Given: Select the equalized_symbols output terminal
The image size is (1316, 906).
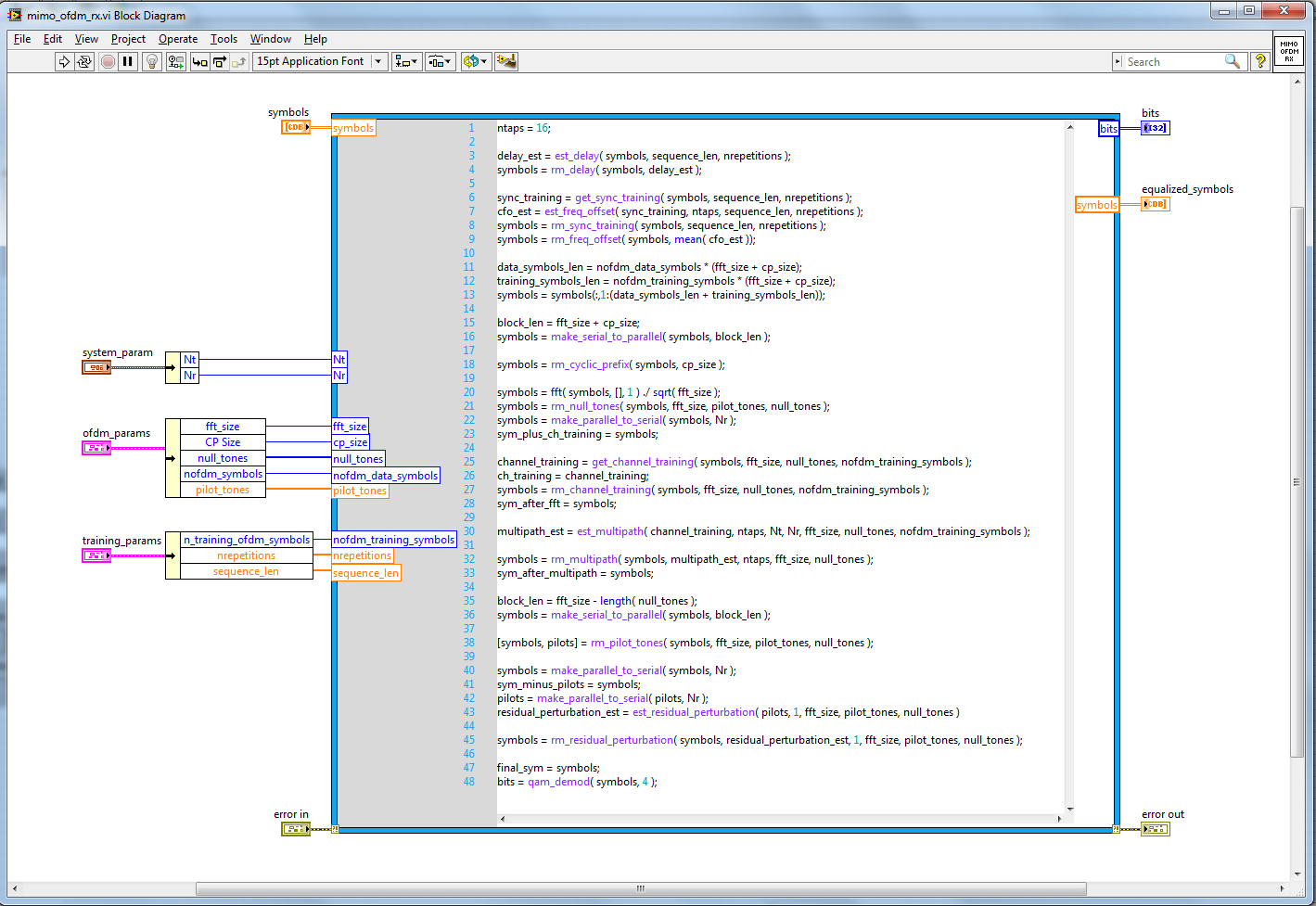Looking at the screenshot, I should pyautogui.click(x=1156, y=204).
